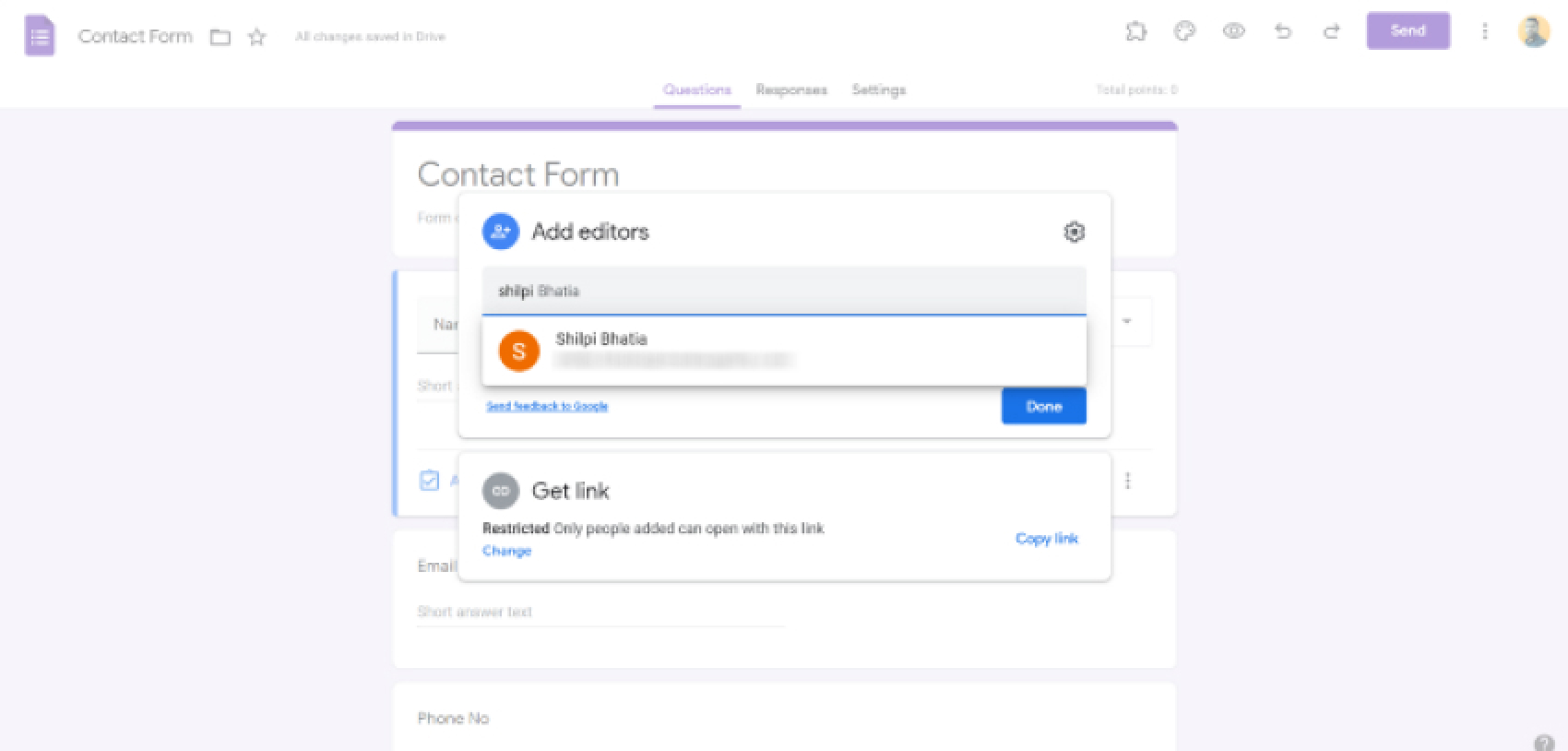Click the Copy link button
Image resolution: width=1568 pixels, height=751 pixels.
tap(1046, 539)
